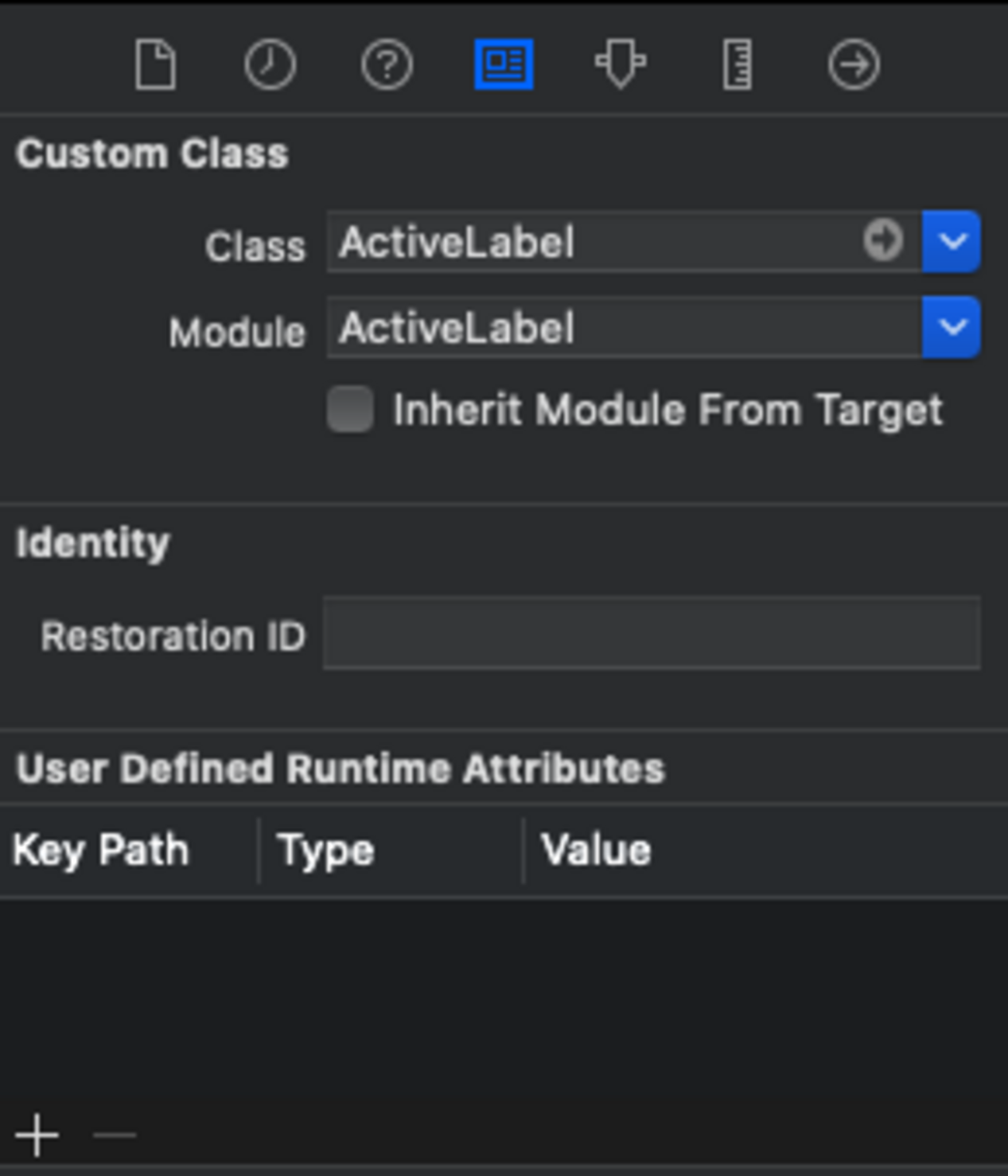Open the File inspector tab
The width and height of the screenshot is (1008, 1176).
(155, 65)
